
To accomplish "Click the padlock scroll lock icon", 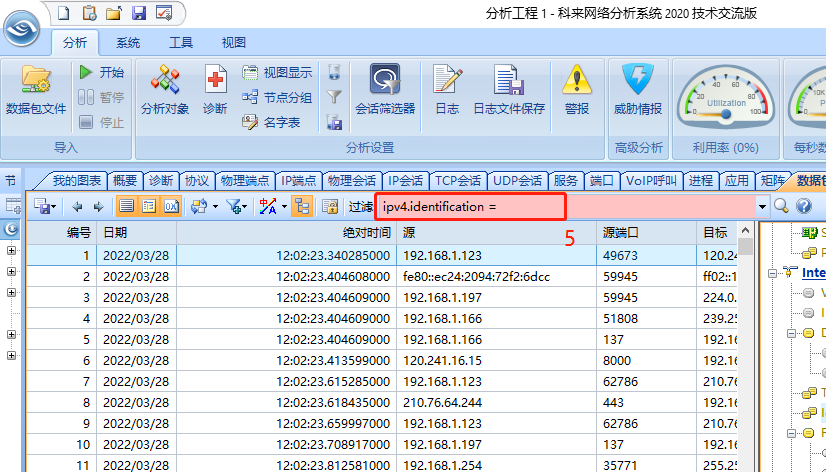I will pos(330,206).
